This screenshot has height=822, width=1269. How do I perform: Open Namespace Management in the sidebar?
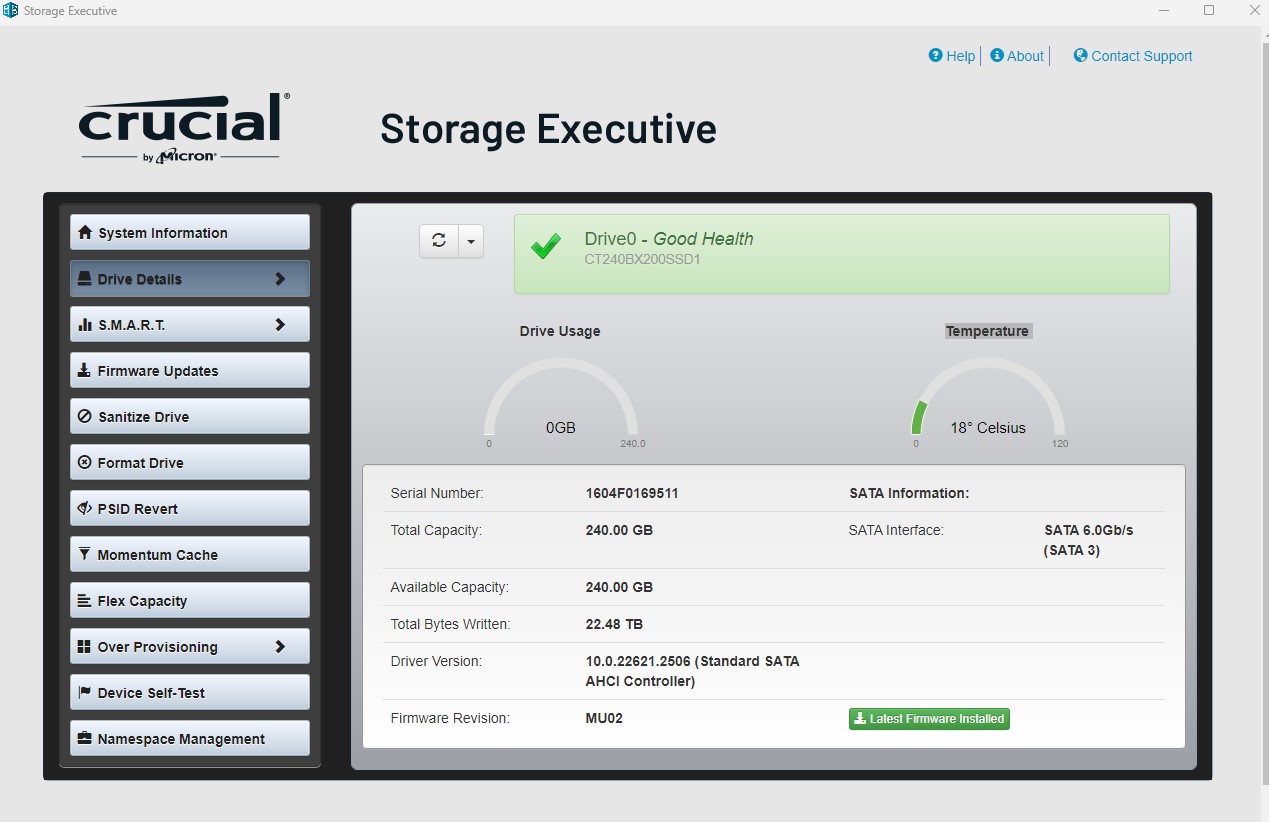coord(189,739)
